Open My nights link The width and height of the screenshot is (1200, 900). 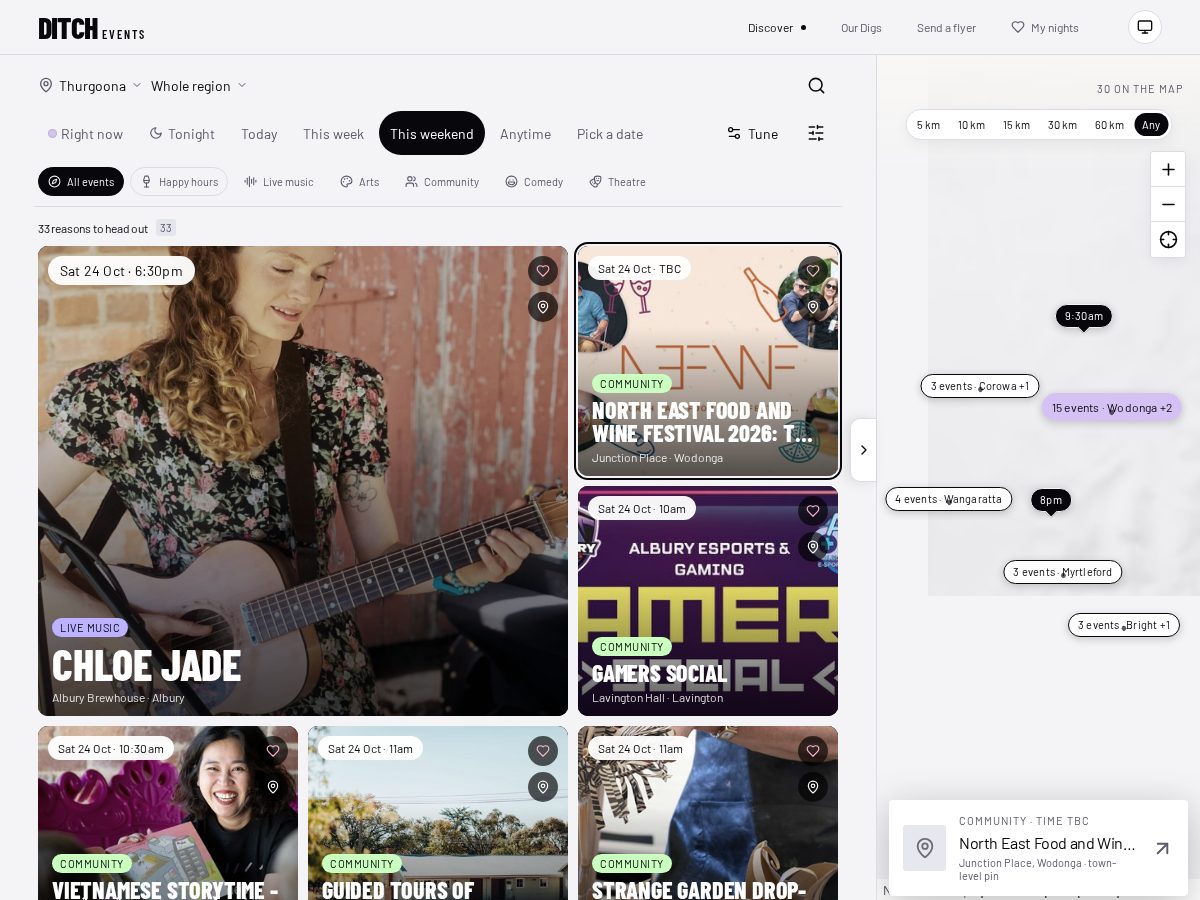pos(1045,28)
